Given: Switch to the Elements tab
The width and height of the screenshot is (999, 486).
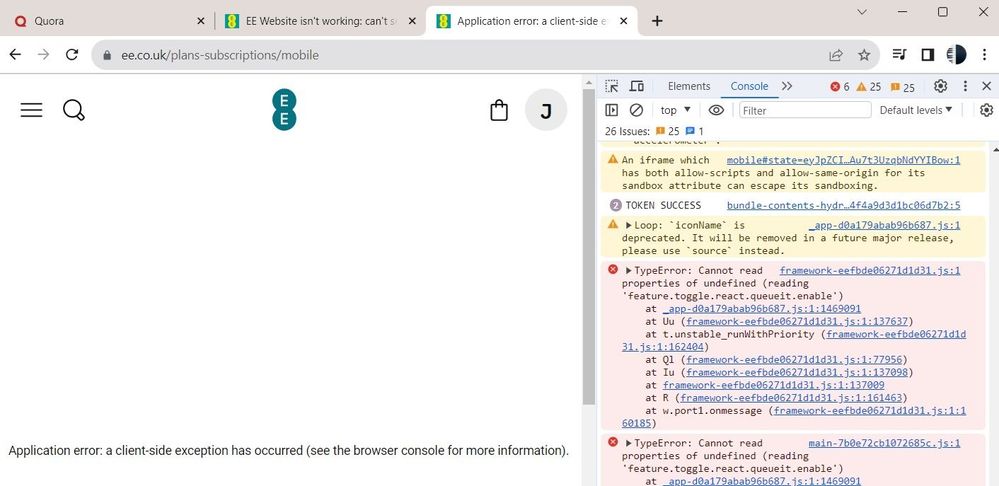Looking at the screenshot, I should (689, 87).
